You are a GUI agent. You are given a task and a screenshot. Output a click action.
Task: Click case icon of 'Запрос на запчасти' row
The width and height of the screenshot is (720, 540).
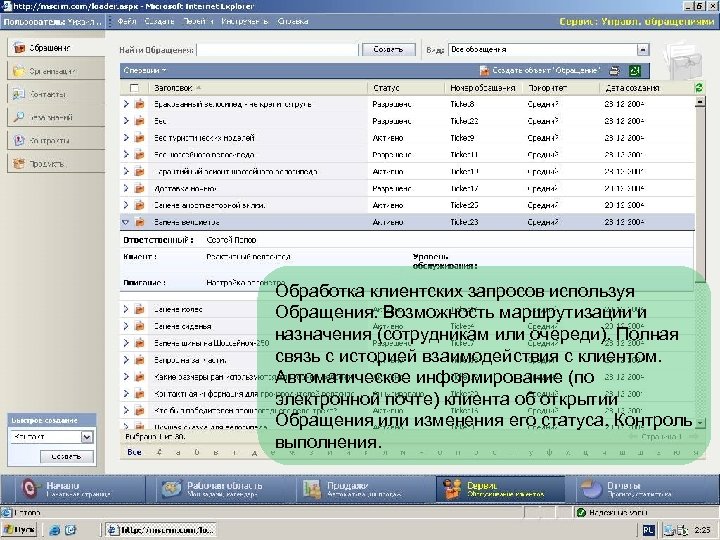[140, 360]
